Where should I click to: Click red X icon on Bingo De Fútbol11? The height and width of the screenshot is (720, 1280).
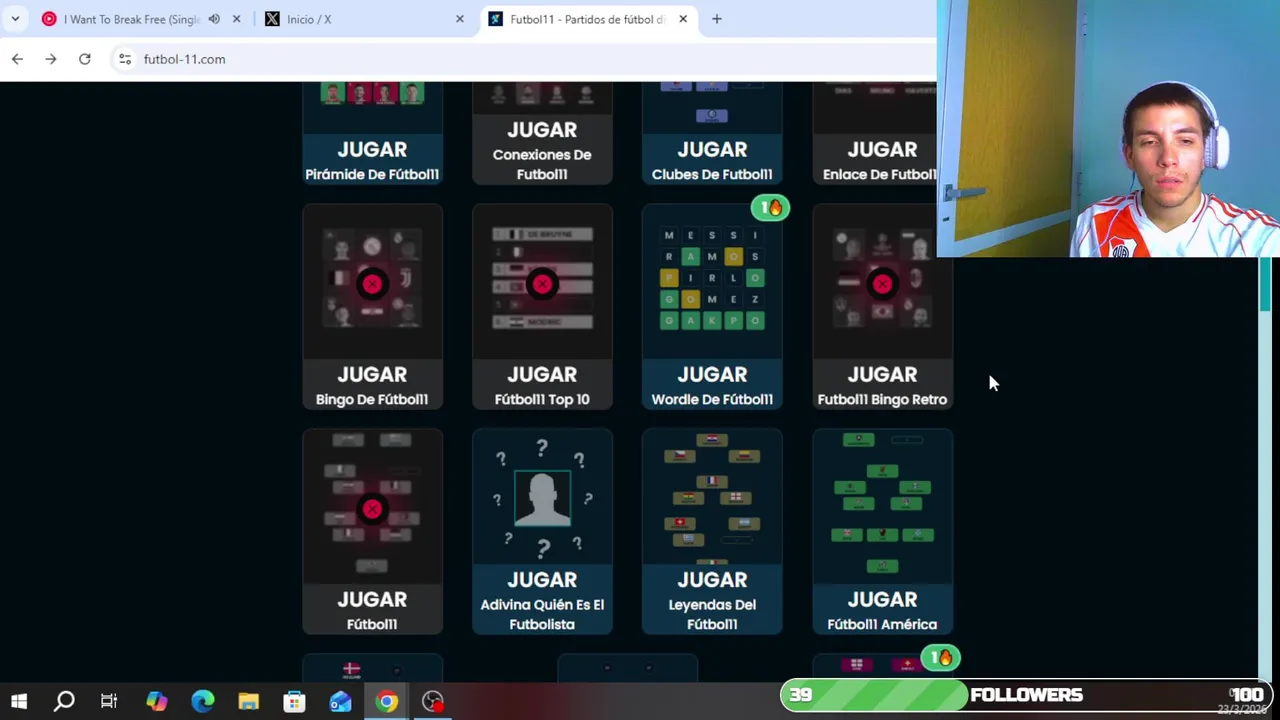(372, 284)
